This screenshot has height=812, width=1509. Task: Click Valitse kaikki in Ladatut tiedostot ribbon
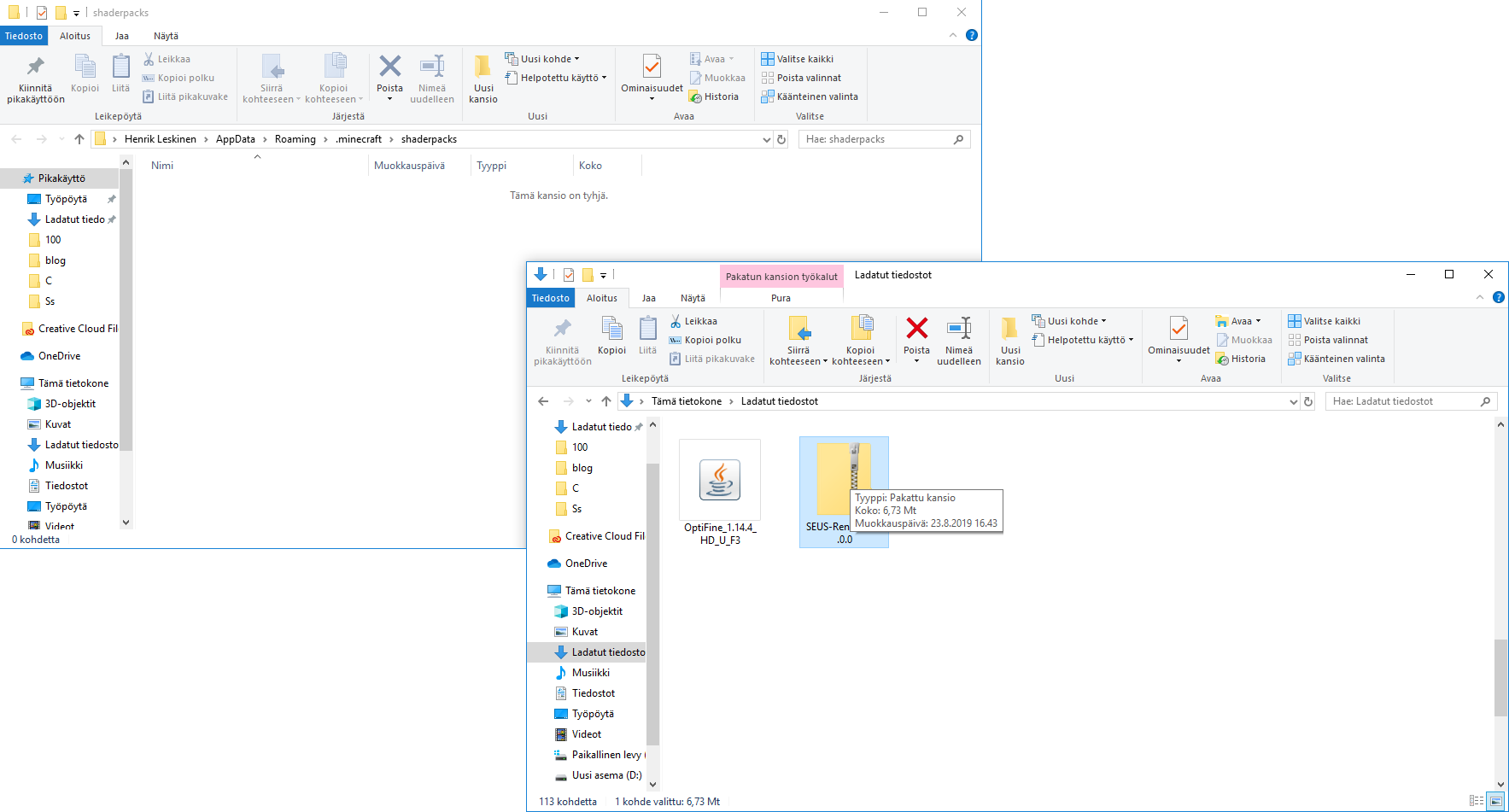pyautogui.click(x=1324, y=321)
